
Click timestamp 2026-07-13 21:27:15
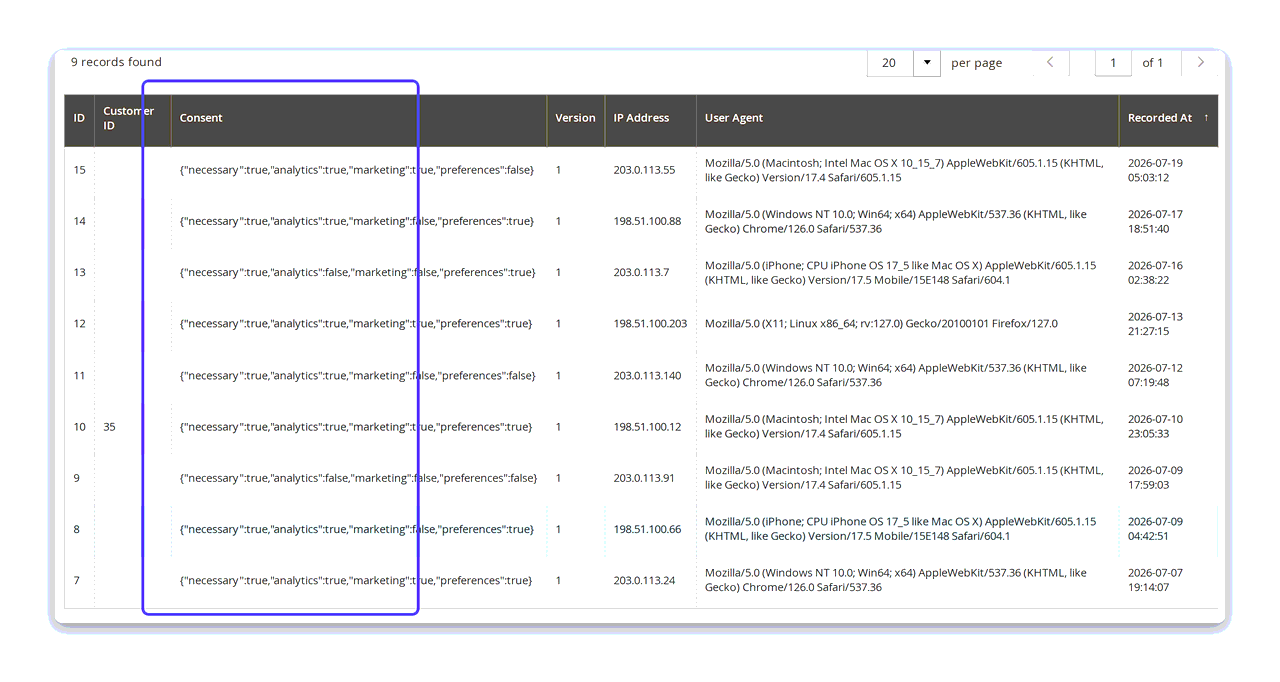coord(1155,324)
